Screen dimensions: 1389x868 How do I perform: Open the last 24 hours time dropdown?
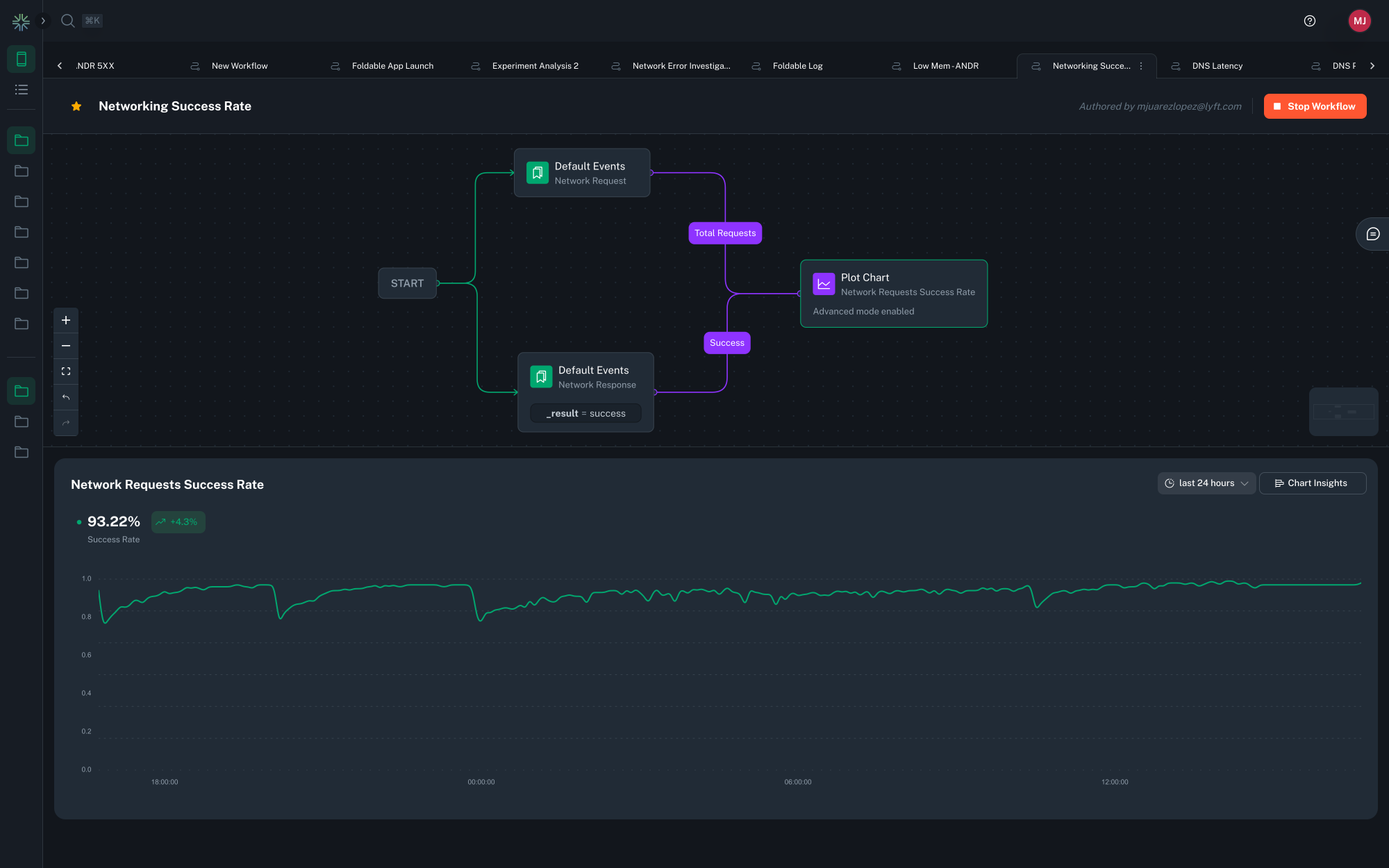1206,483
